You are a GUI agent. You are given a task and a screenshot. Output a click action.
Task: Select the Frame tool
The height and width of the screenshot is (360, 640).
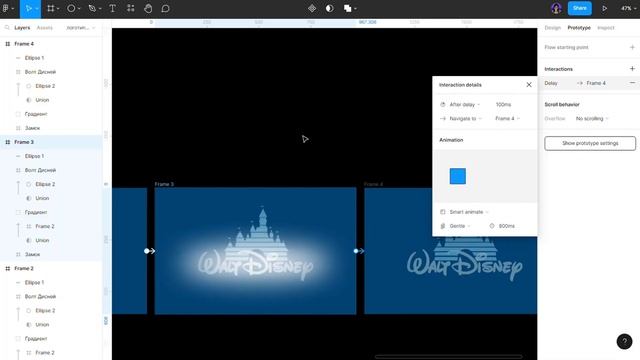coord(51,9)
